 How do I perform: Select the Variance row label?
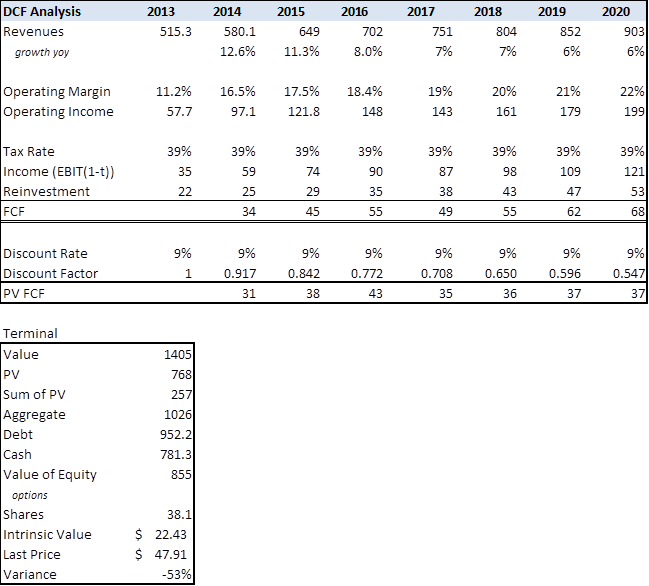click(x=30, y=574)
